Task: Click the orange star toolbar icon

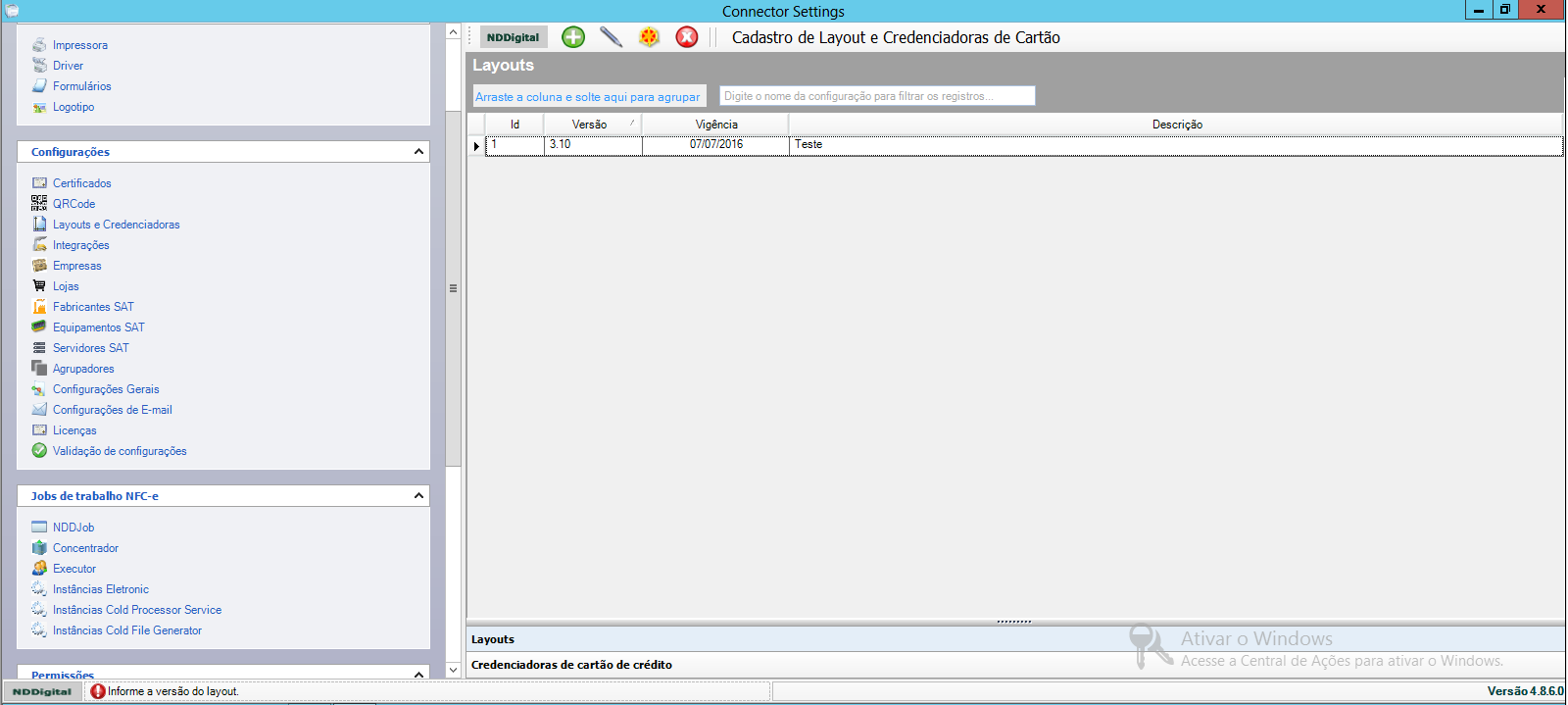Action: (649, 37)
